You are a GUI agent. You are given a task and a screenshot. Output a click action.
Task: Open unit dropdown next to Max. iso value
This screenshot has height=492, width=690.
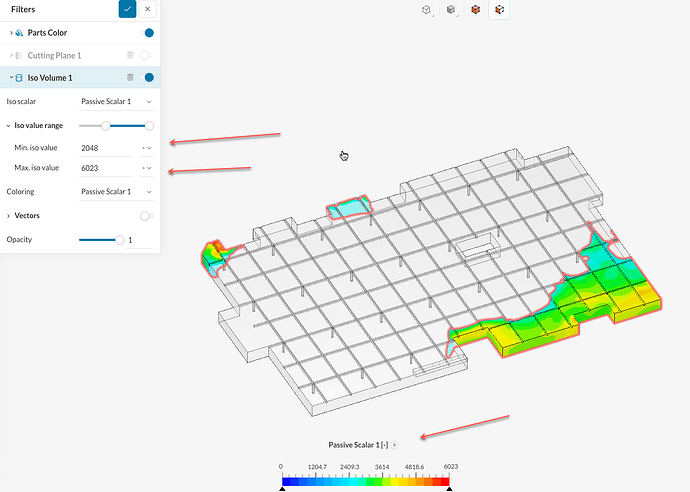(147, 168)
